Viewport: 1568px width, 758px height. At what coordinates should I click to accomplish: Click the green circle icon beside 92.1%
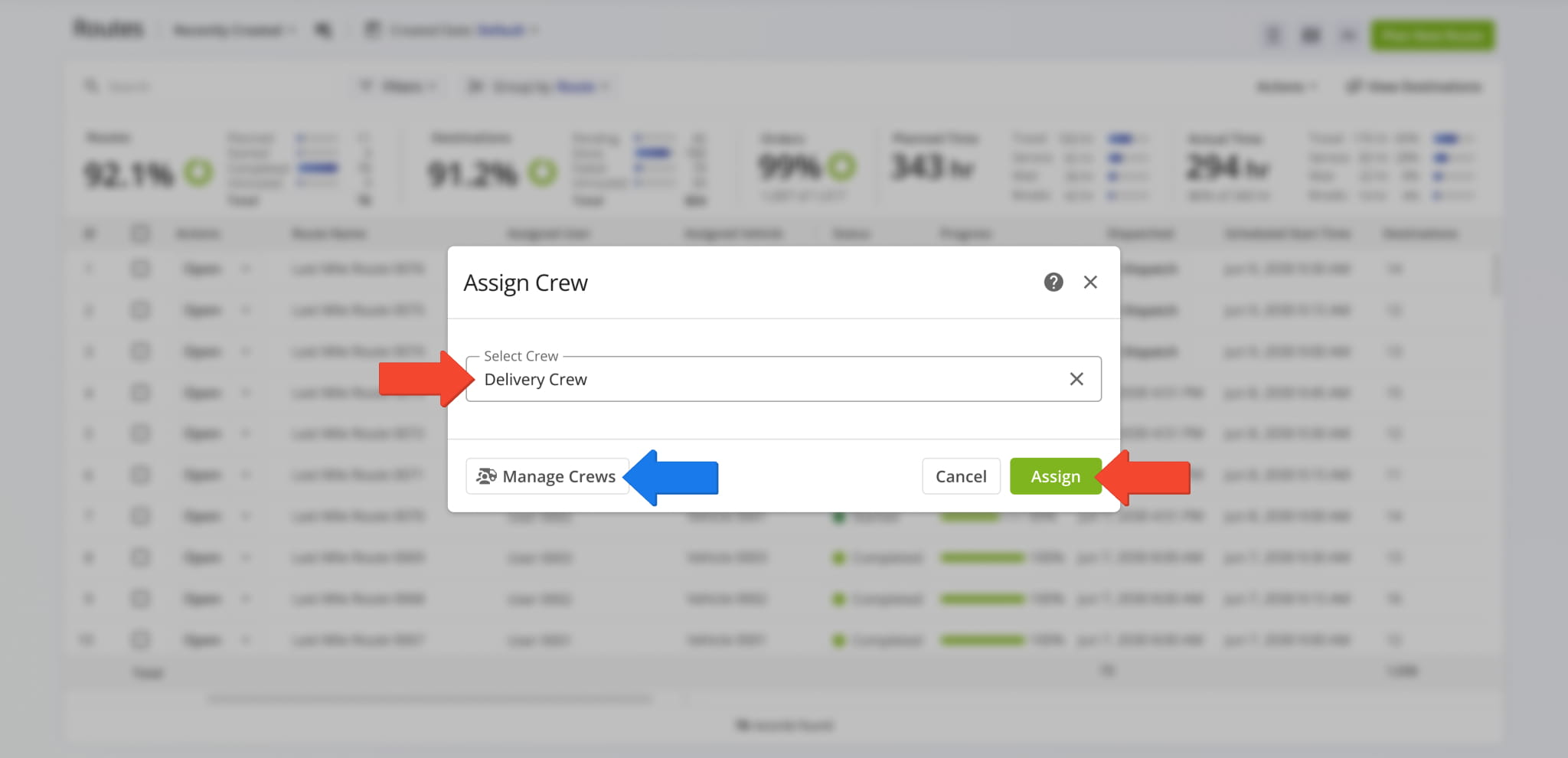click(x=198, y=173)
